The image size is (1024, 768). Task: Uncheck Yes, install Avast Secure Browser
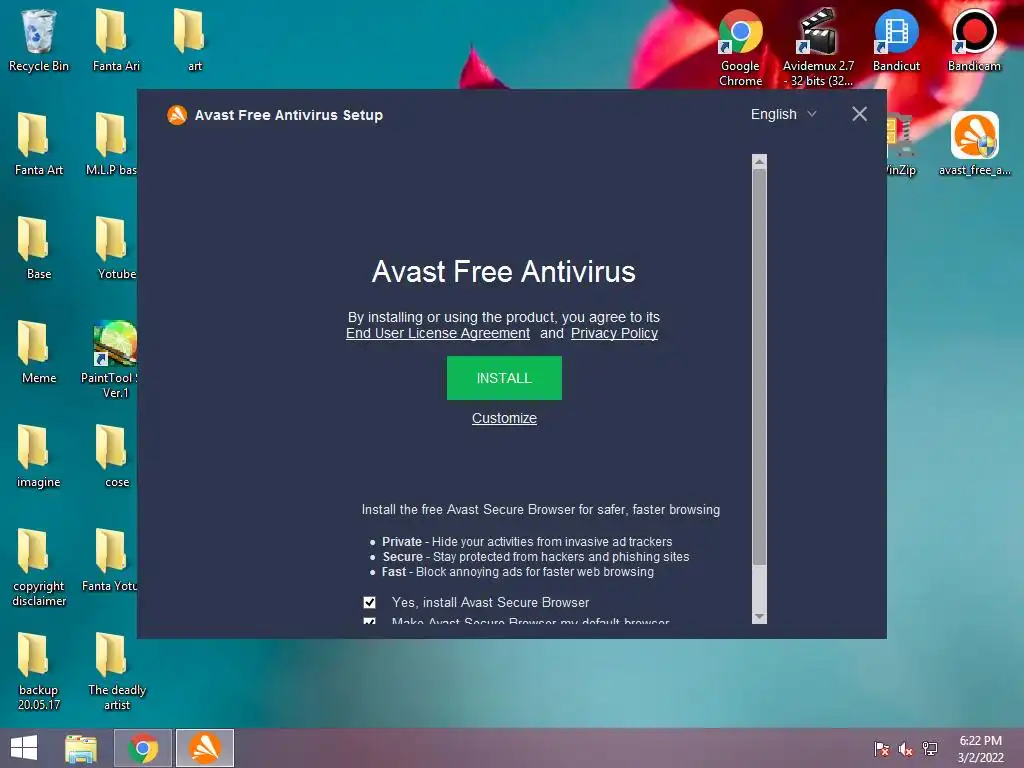[x=370, y=602]
